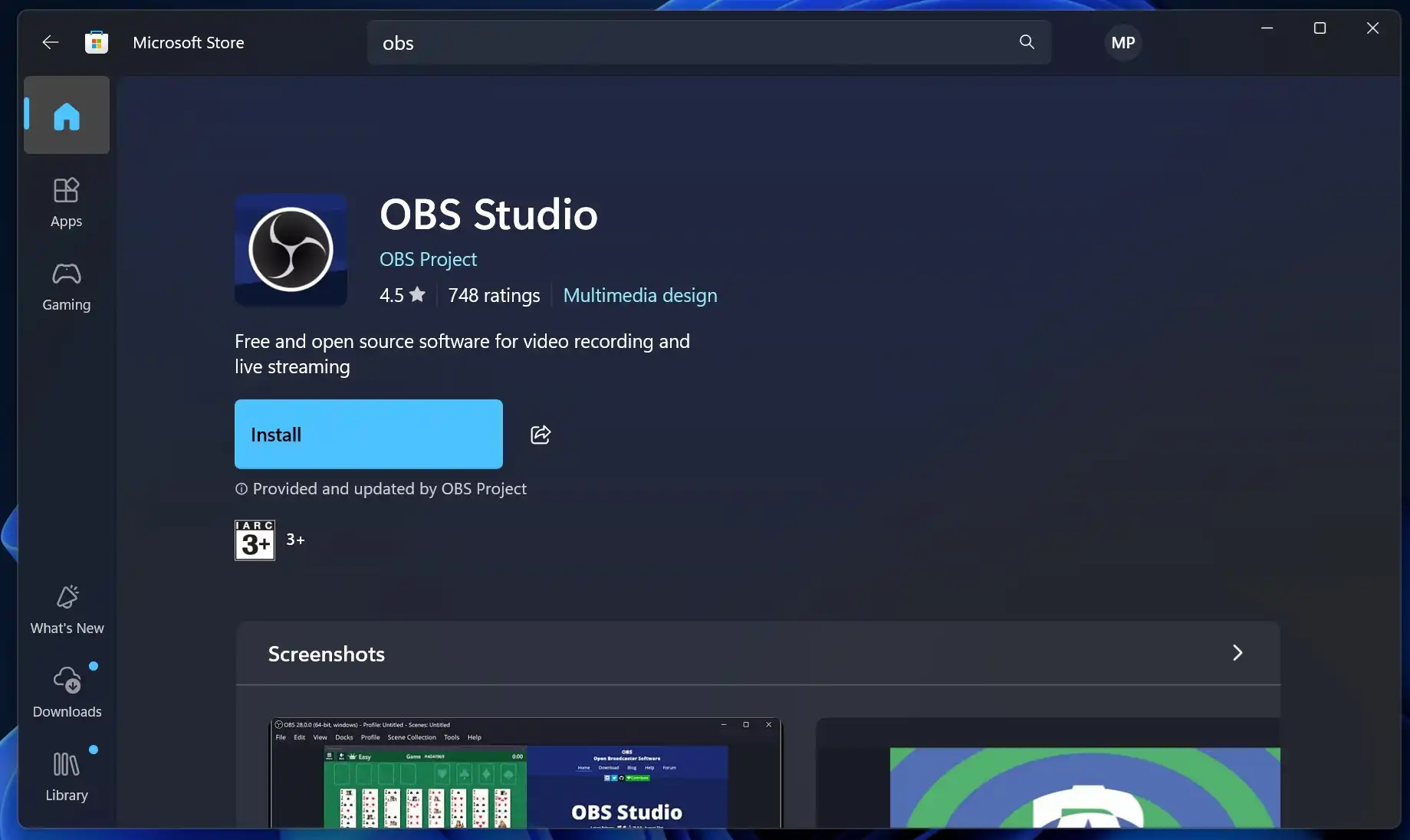Share OBS Studio with share icon
The width and height of the screenshot is (1410, 840).
tap(541, 435)
